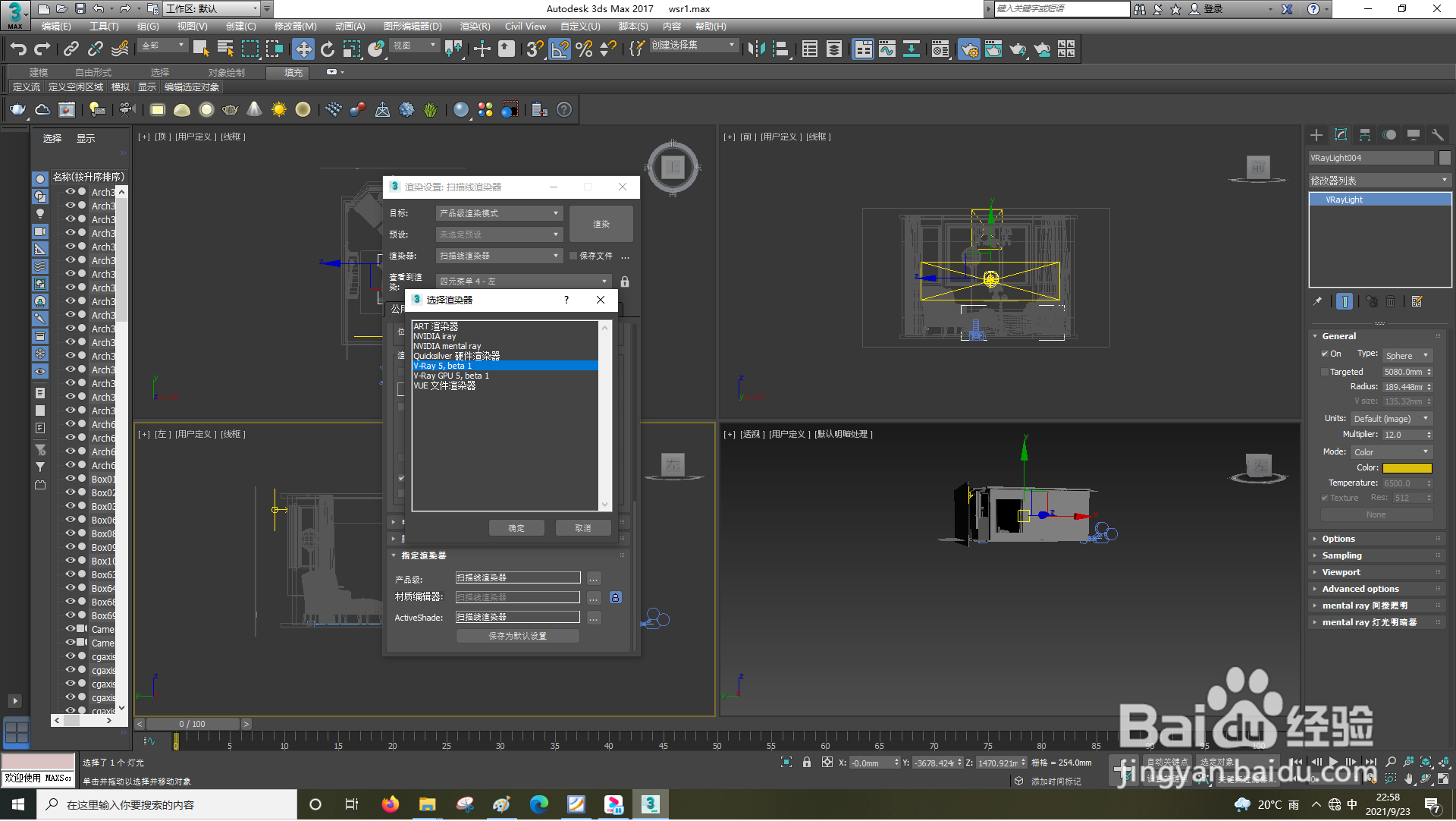Open the Modify panel tab icon
1456x821 pixels.
[x=1341, y=135]
